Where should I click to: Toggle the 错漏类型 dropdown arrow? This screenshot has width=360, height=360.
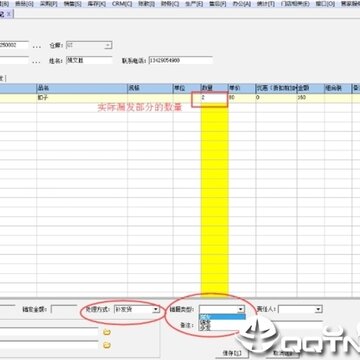pos(241,310)
